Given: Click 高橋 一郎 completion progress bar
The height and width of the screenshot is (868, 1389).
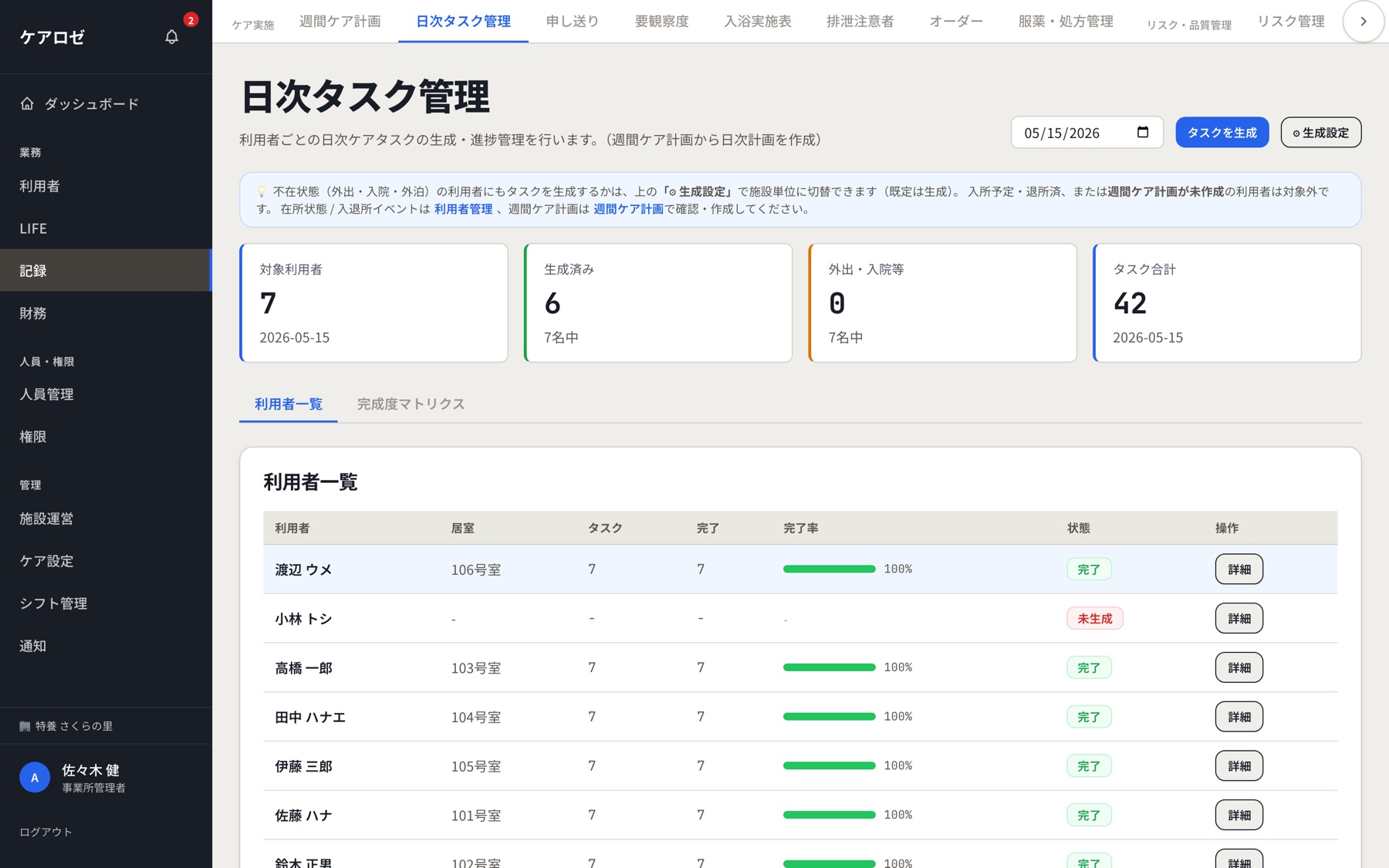Looking at the screenshot, I should pos(829,667).
